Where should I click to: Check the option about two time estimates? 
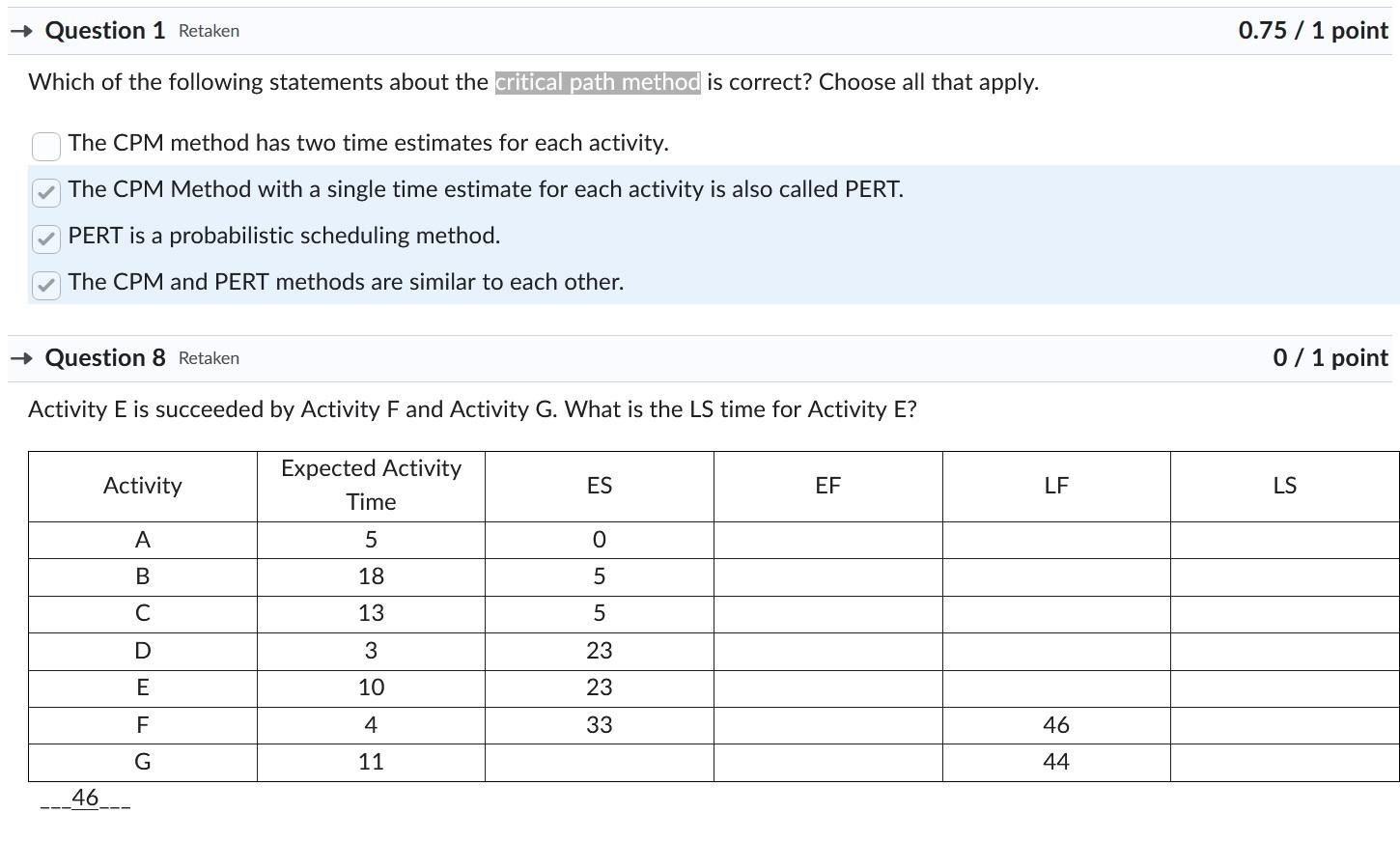(x=45, y=146)
